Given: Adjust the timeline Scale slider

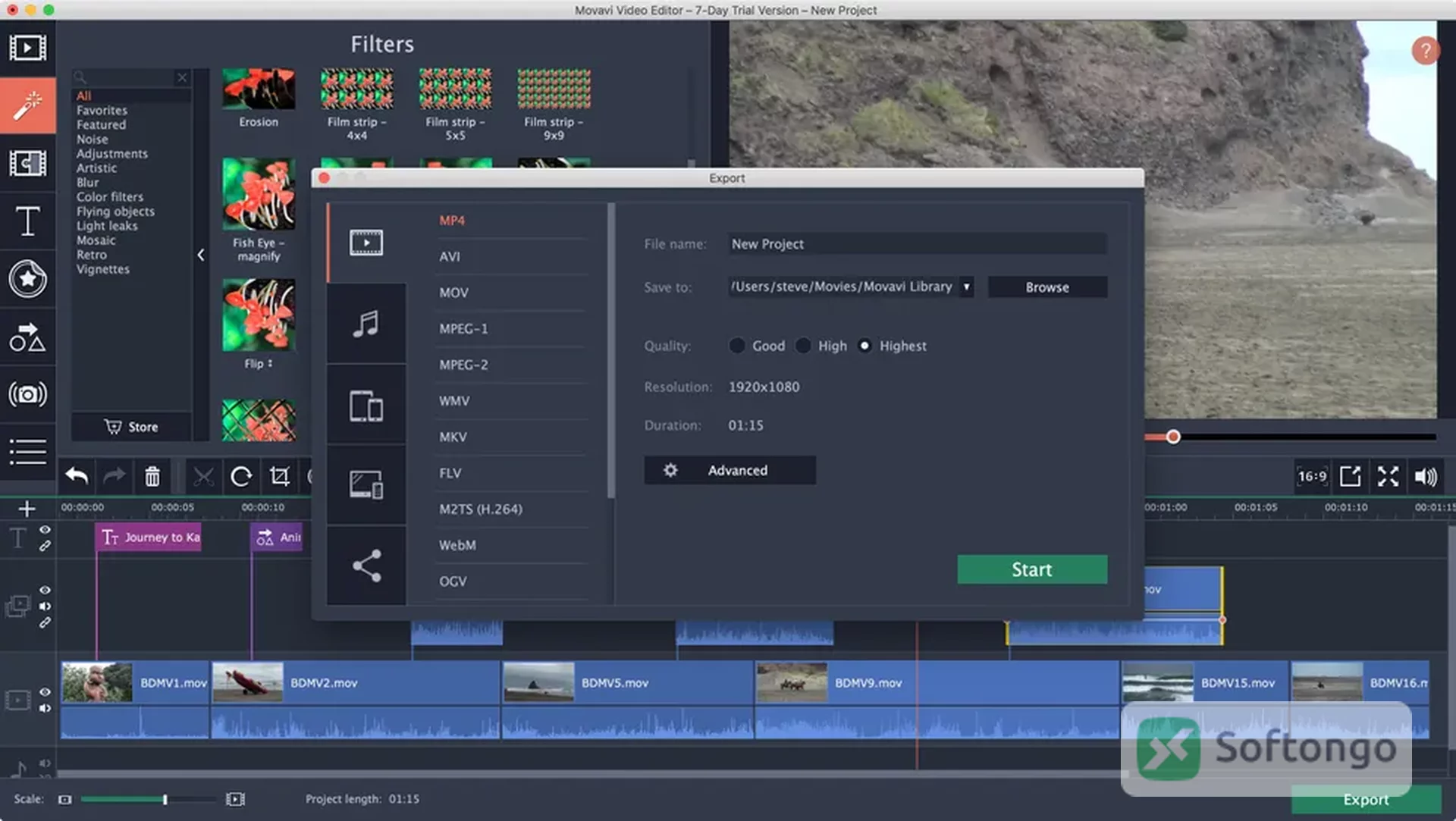Looking at the screenshot, I should pos(165,799).
